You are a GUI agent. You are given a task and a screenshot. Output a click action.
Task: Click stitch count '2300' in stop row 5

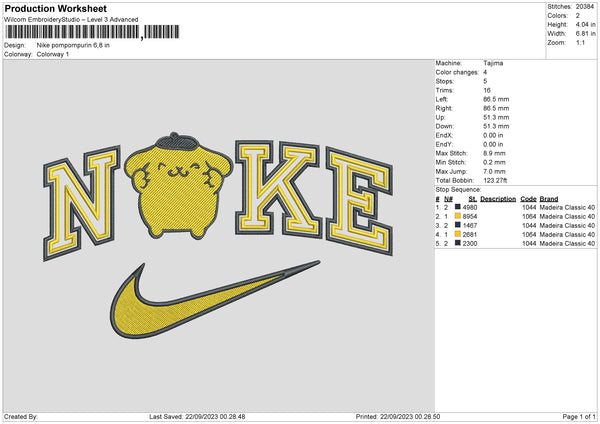coord(470,243)
